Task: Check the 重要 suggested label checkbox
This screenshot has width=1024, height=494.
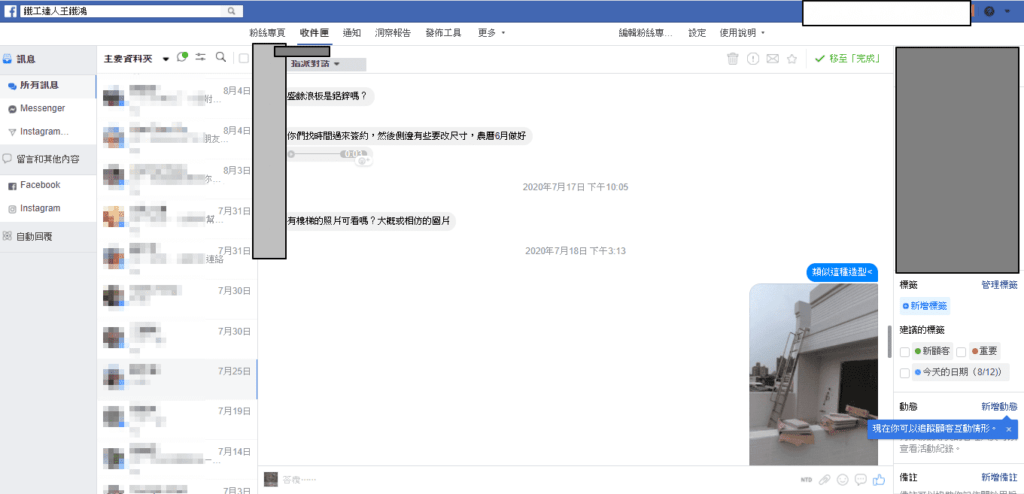Action: pos(961,352)
